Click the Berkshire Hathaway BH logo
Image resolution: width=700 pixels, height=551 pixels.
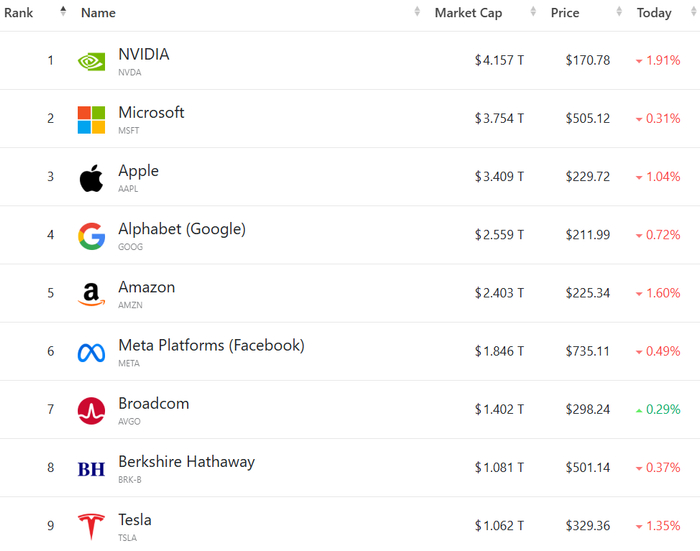[91, 469]
